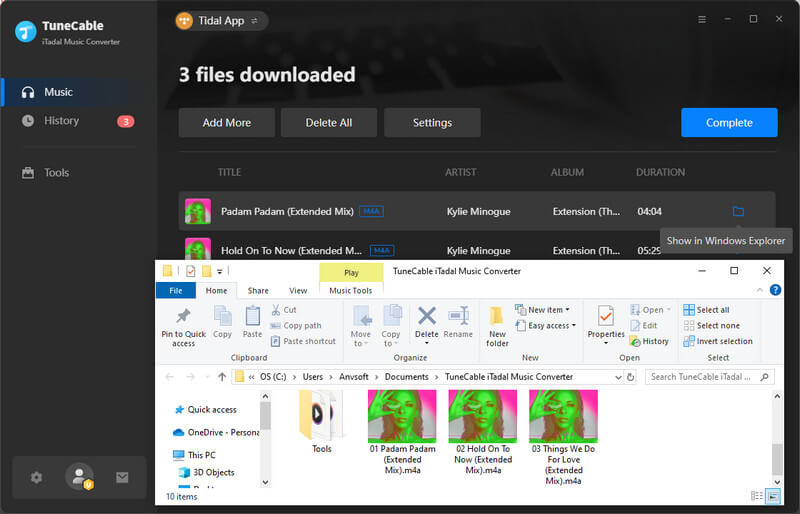Click Paste shortcut in ribbon
The height and width of the screenshot is (514, 800).
click(303, 341)
